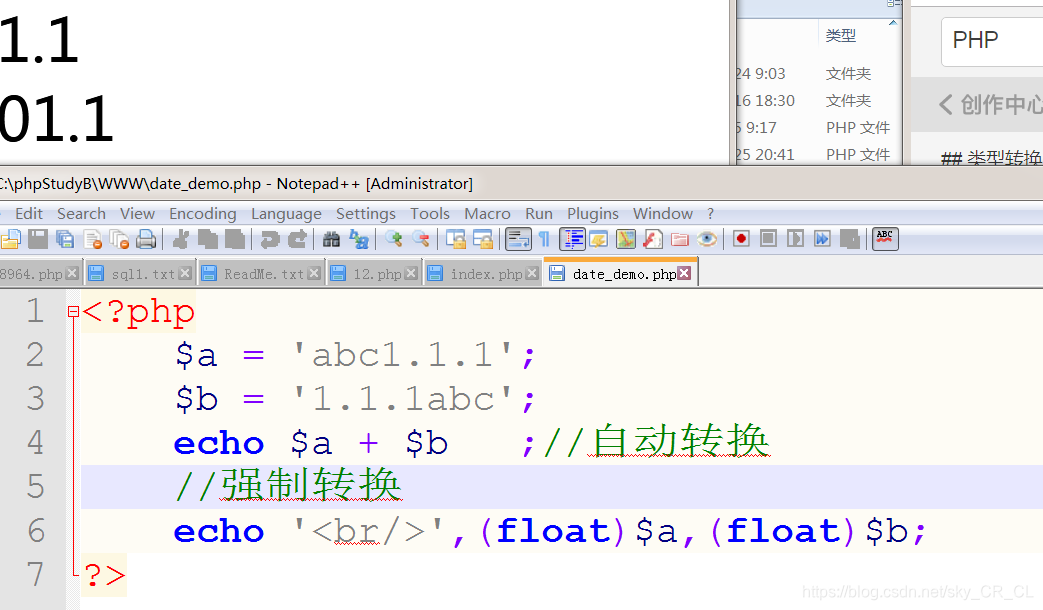The width and height of the screenshot is (1043, 610).
Task: Open the Search menu
Action: (81, 214)
